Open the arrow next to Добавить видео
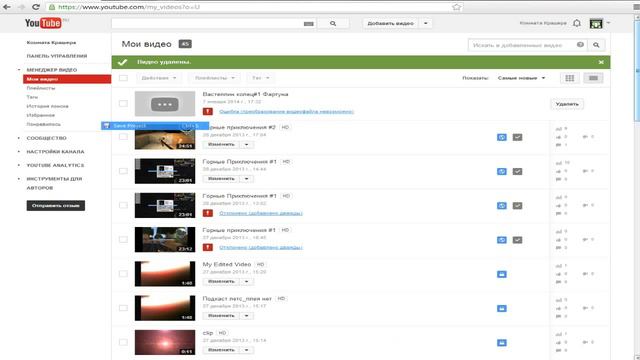This screenshot has width=640, height=360. point(426,24)
